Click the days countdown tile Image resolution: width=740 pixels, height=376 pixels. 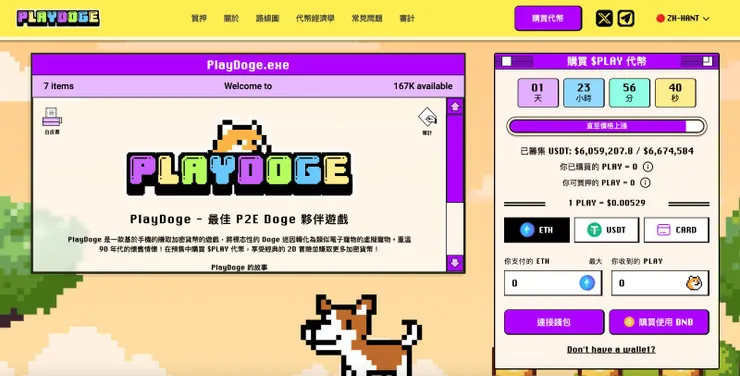(x=538, y=92)
